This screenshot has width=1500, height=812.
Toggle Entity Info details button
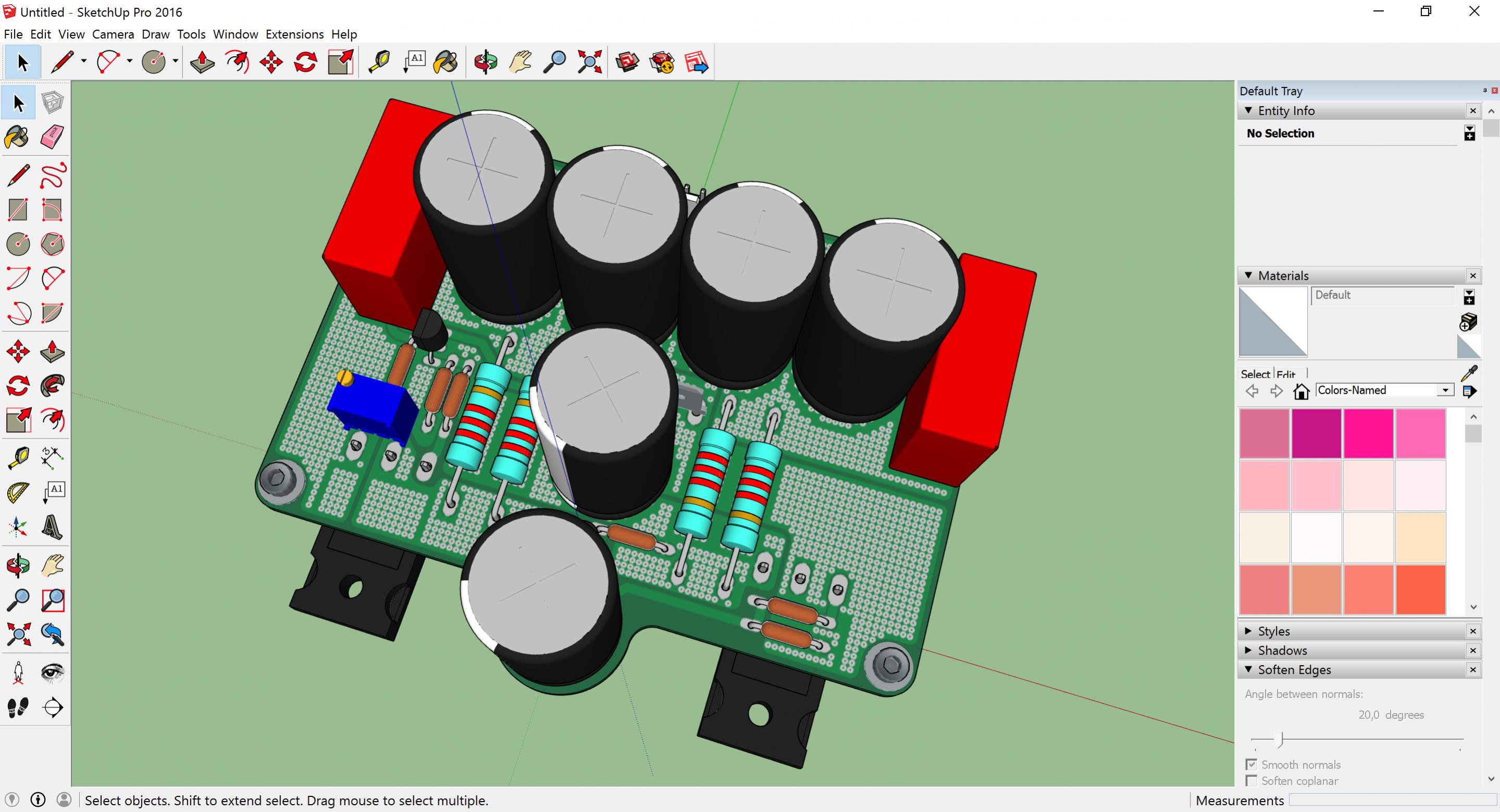coord(1469,133)
